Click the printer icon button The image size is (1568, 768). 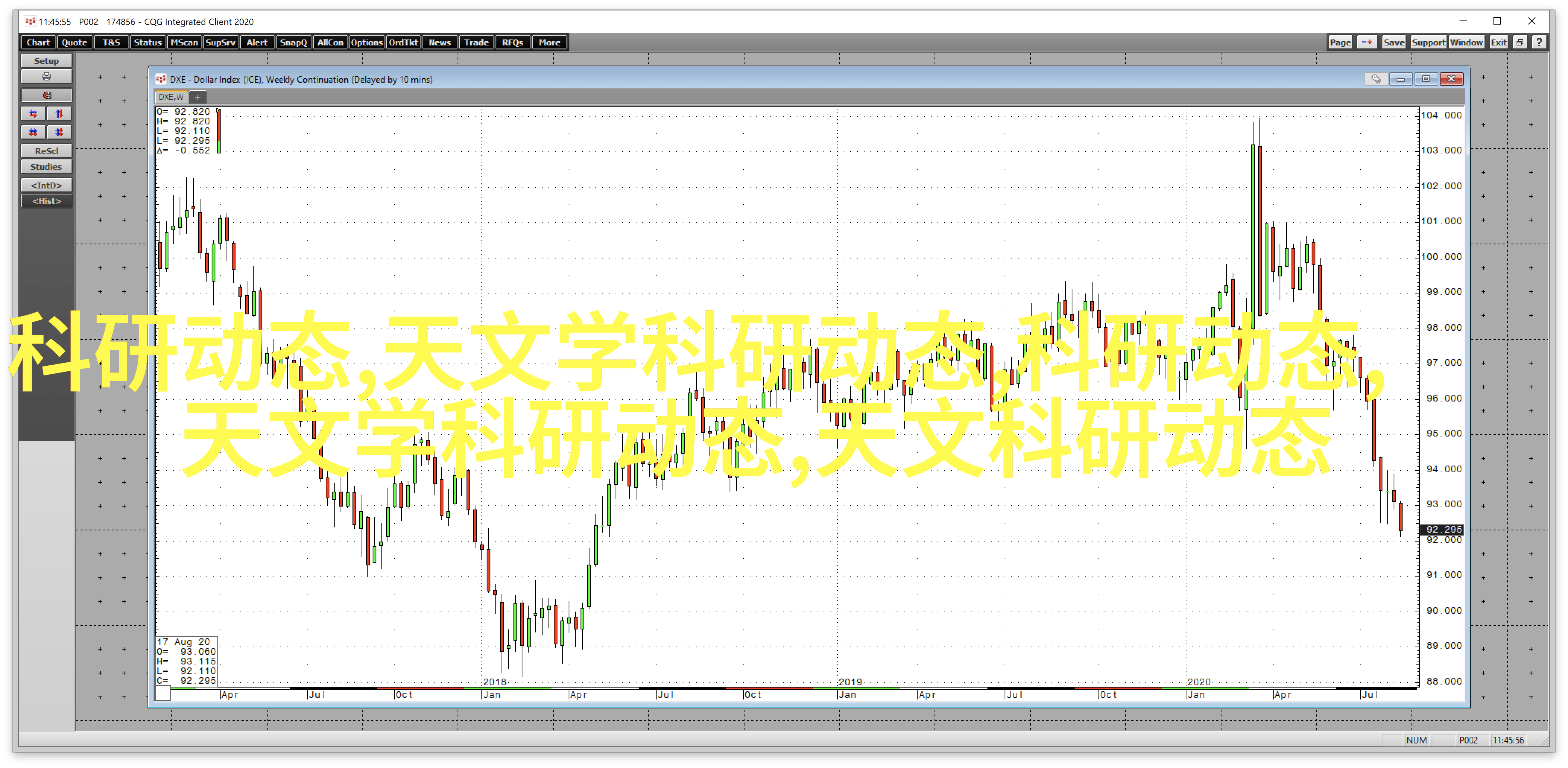pos(46,77)
